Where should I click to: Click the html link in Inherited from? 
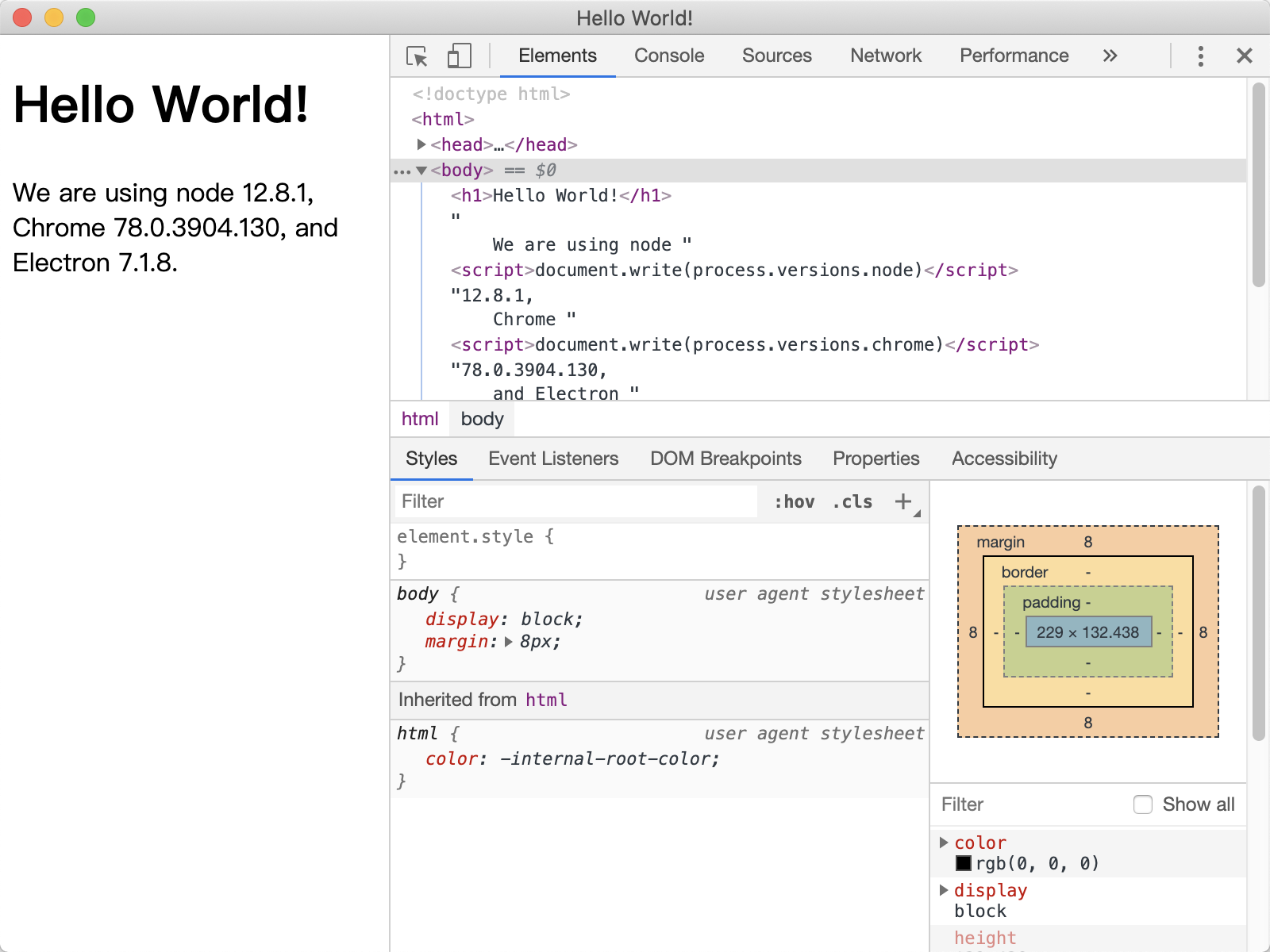pyautogui.click(x=546, y=700)
